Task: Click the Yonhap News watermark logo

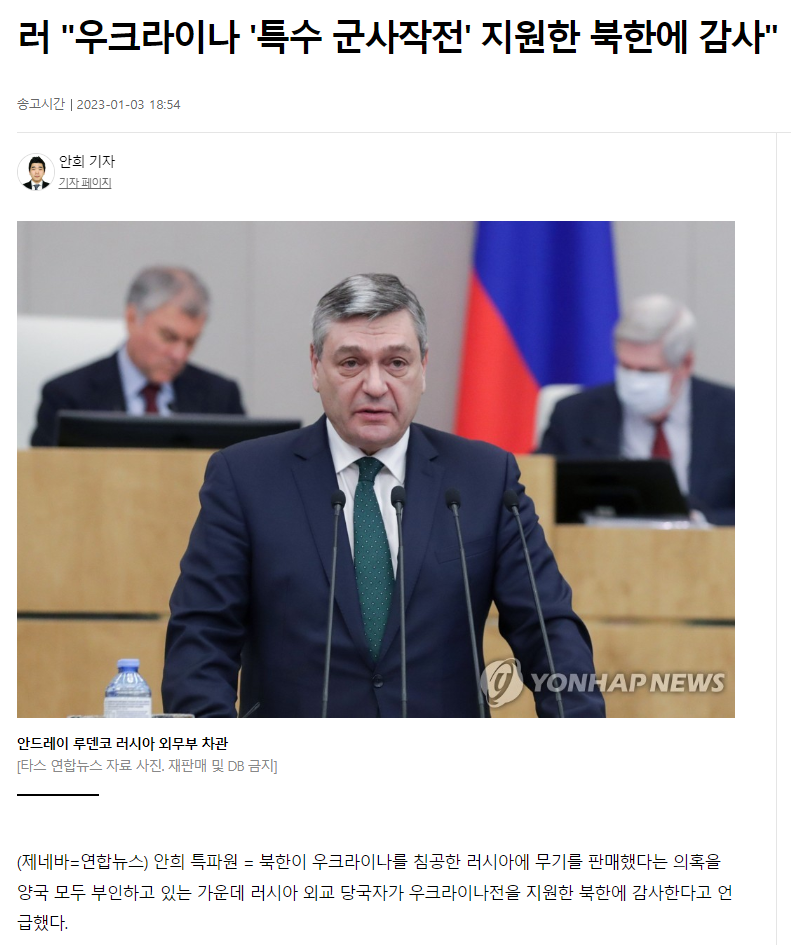Action: point(603,682)
